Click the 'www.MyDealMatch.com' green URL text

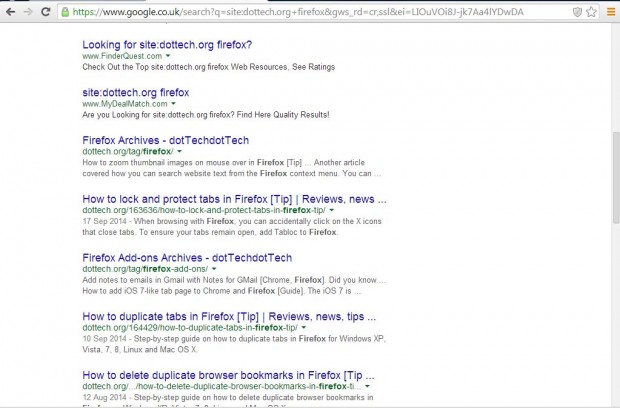pyautogui.click(x=125, y=104)
